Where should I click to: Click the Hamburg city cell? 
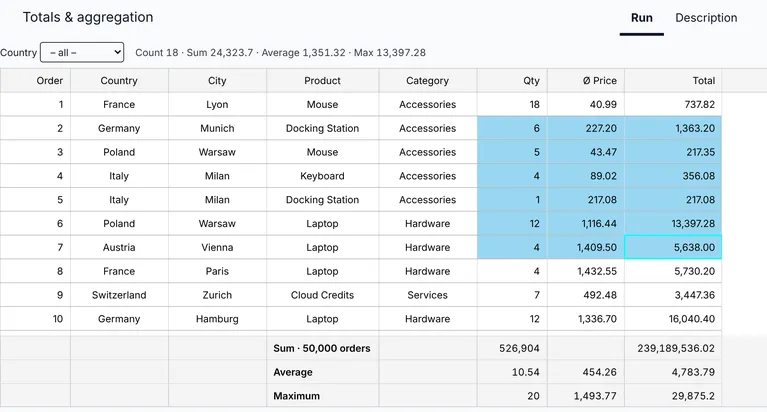tap(218, 319)
